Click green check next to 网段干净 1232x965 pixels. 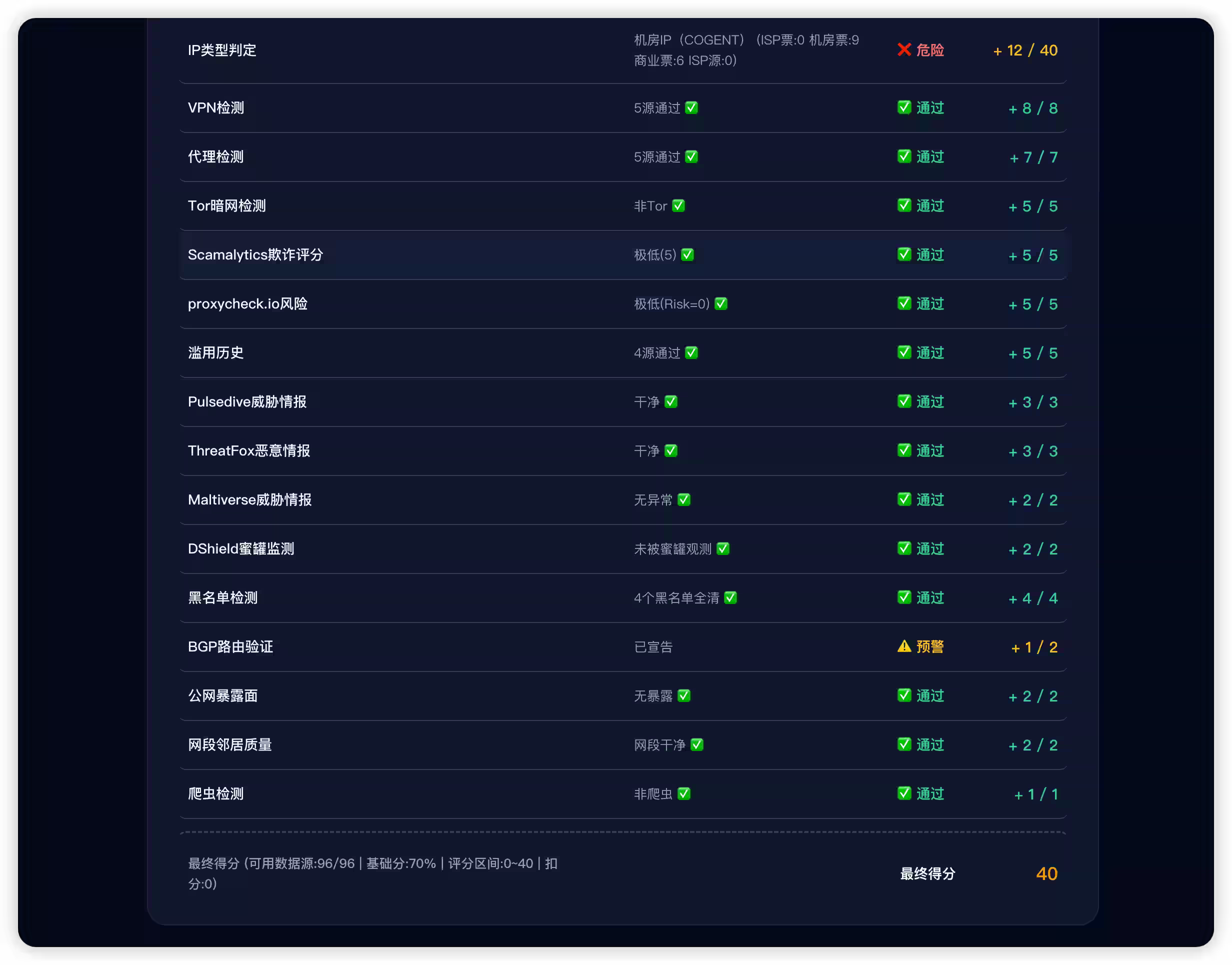pos(696,744)
